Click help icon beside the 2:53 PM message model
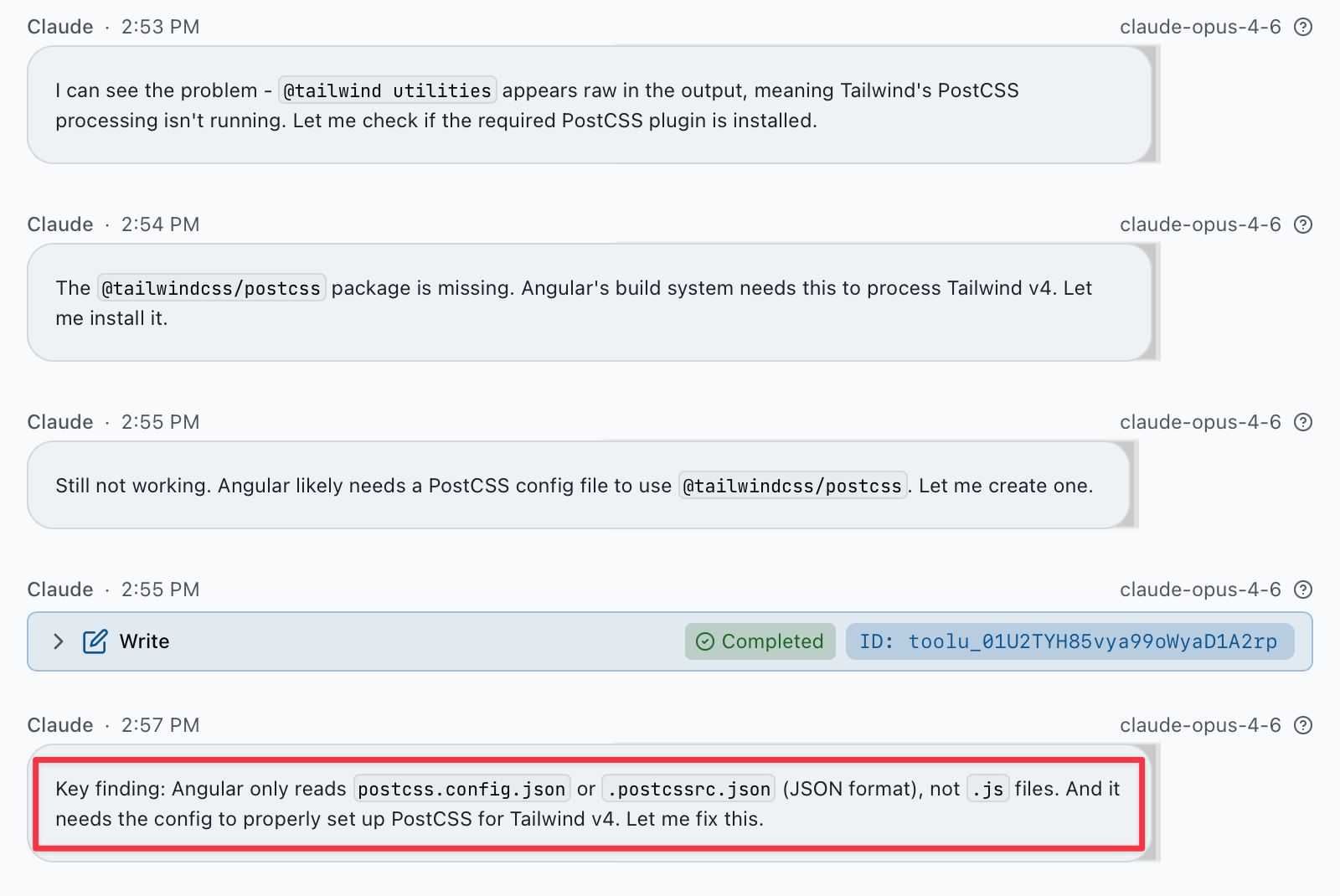Screen dimensions: 1340x896 click(1302, 27)
